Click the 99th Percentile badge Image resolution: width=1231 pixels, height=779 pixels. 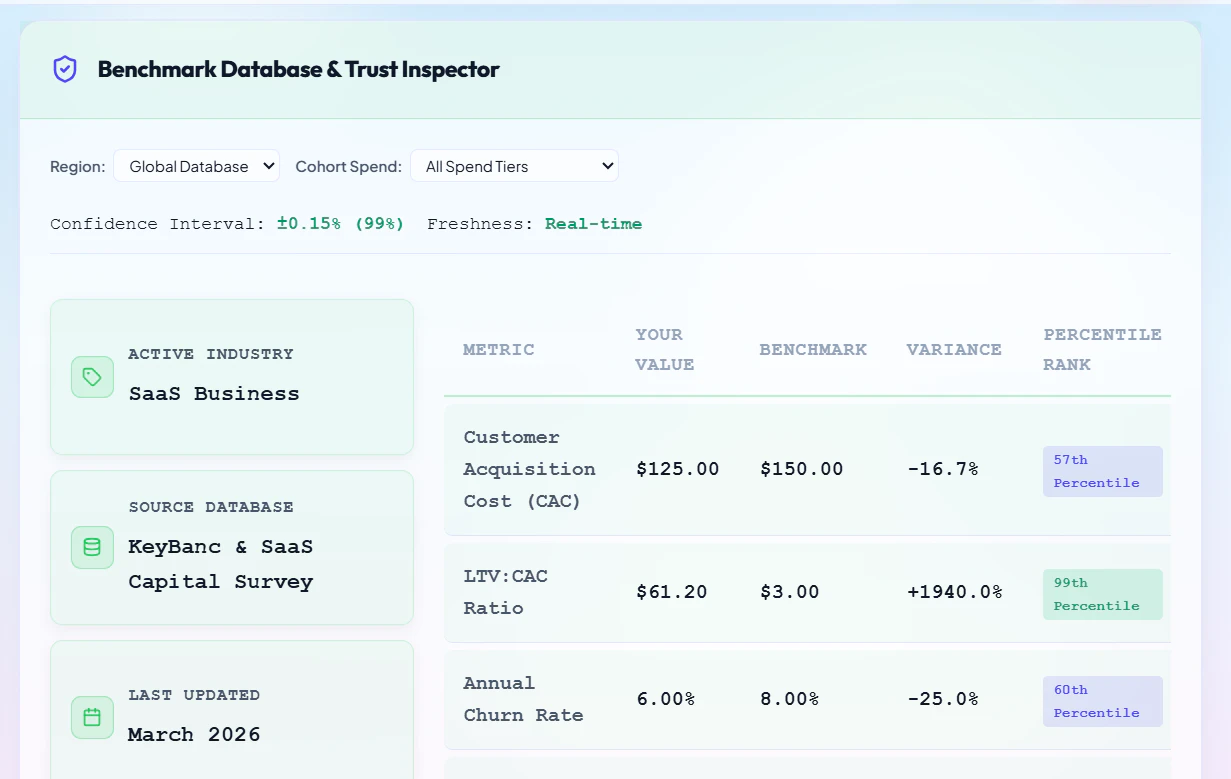tap(1102, 594)
